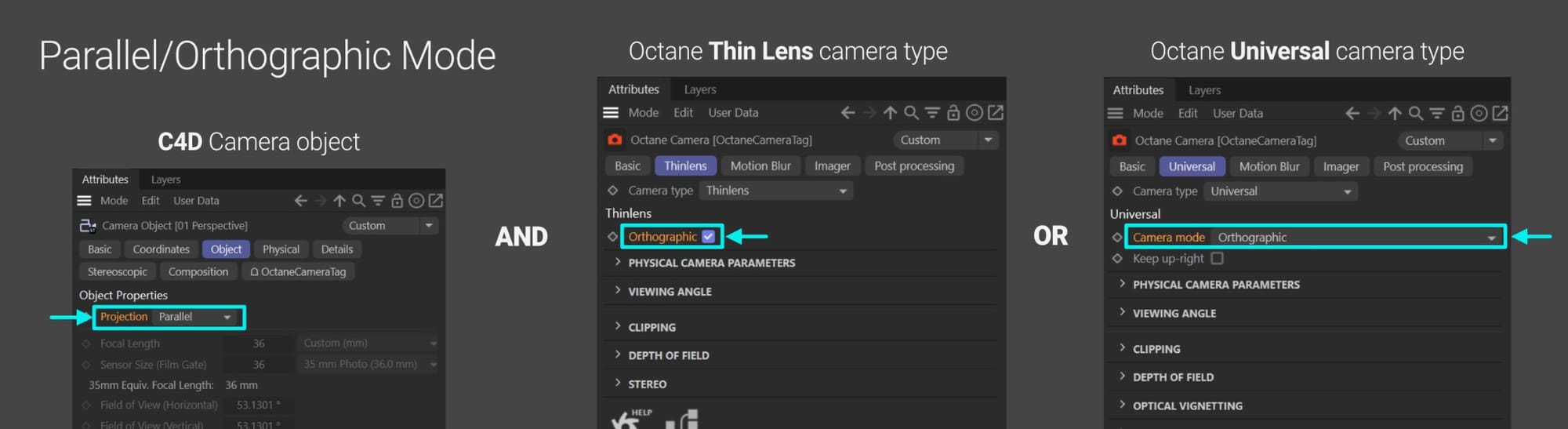This screenshot has height=429, width=1568.
Task: Open OctaneCameraTag tab in C4D panel
Action: [298, 272]
